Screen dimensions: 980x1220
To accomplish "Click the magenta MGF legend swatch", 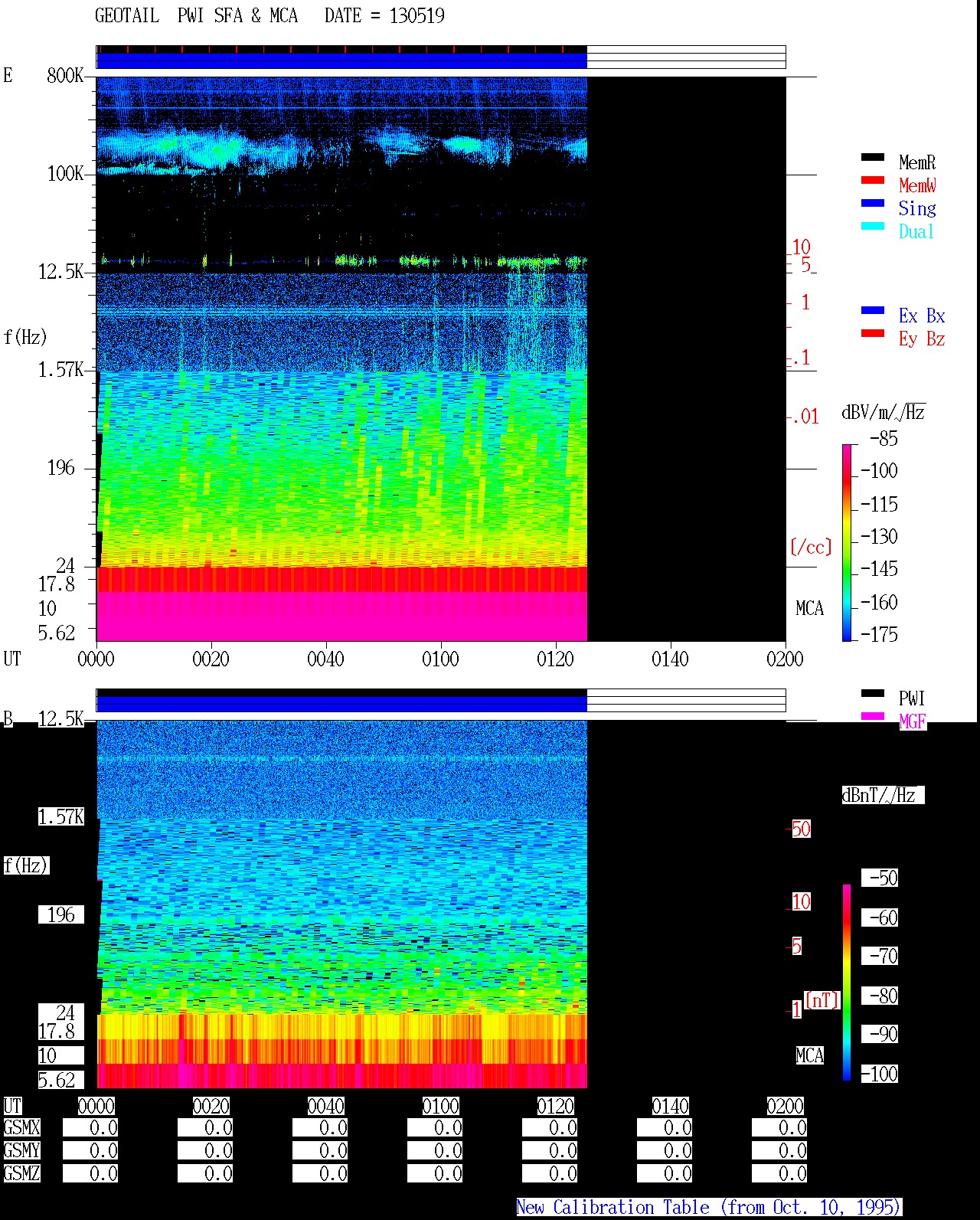I will click(873, 716).
